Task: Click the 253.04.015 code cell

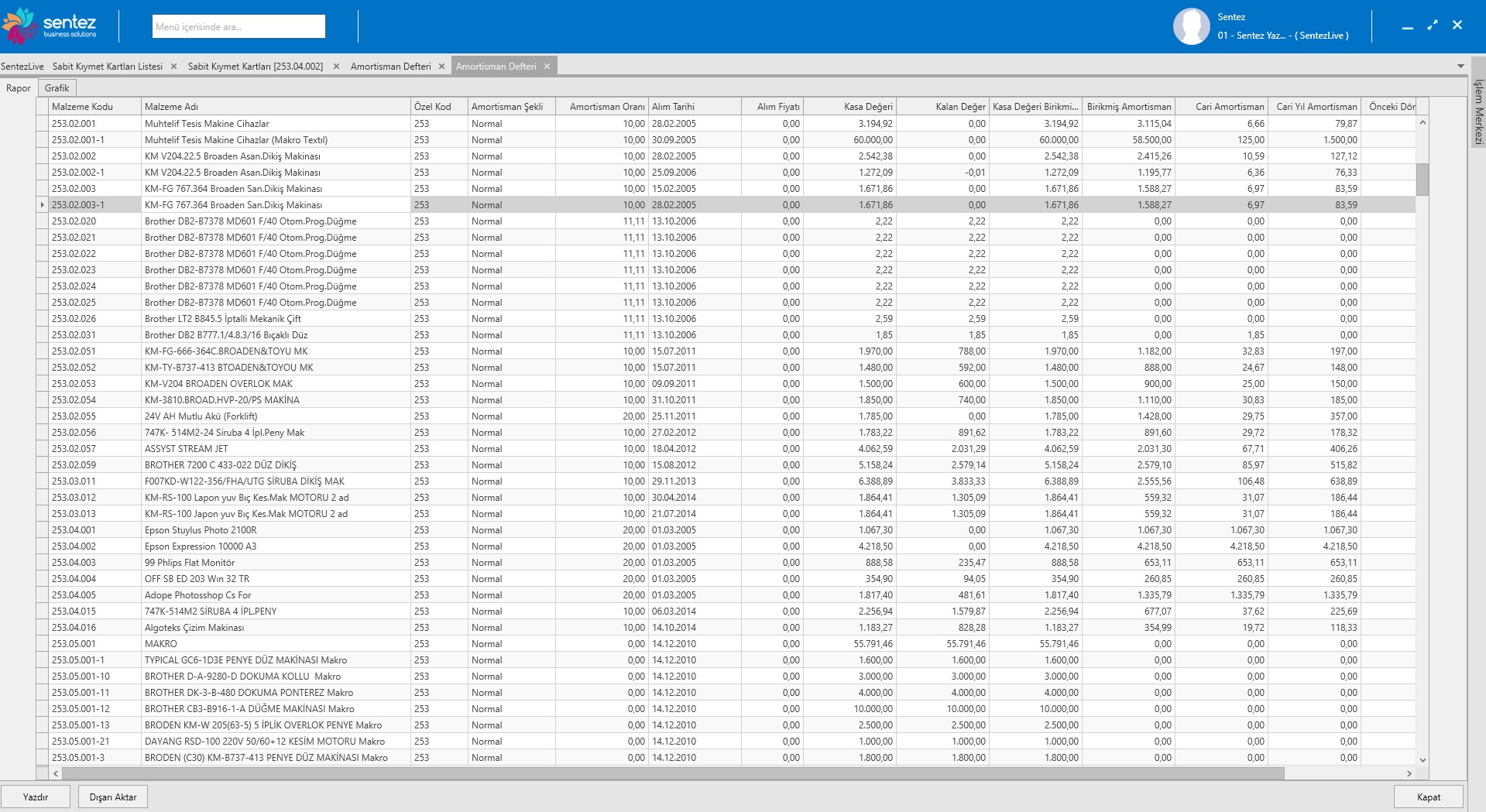Action: pyautogui.click(x=94, y=612)
